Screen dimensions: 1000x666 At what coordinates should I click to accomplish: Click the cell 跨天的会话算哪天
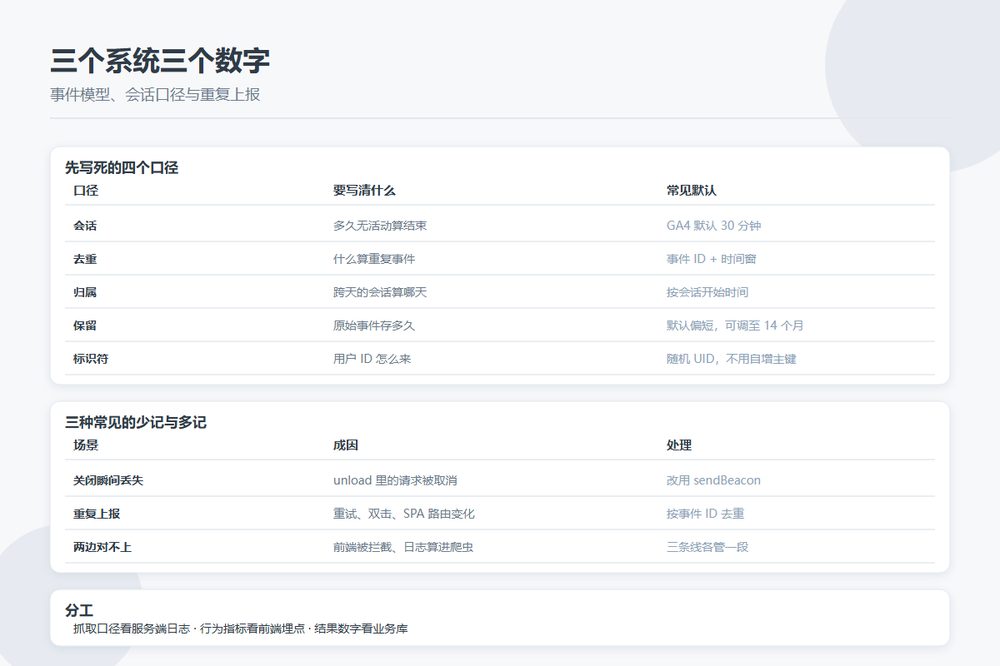click(380, 292)
